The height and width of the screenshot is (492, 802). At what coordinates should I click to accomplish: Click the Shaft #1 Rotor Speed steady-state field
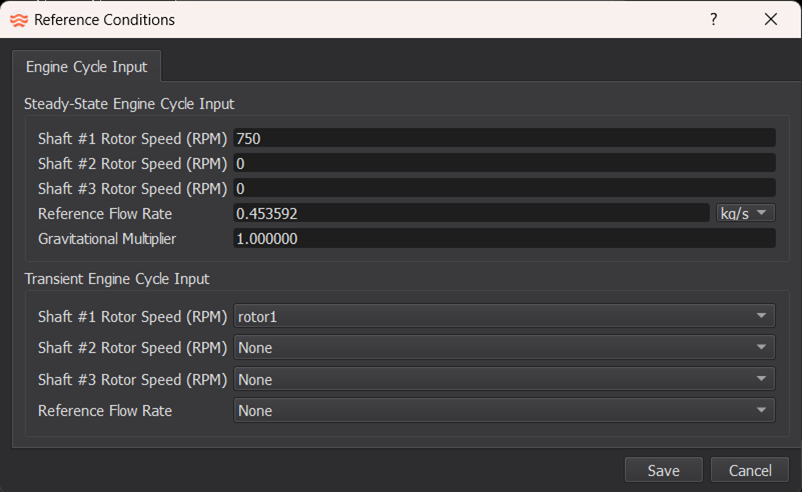pos(504,138)
